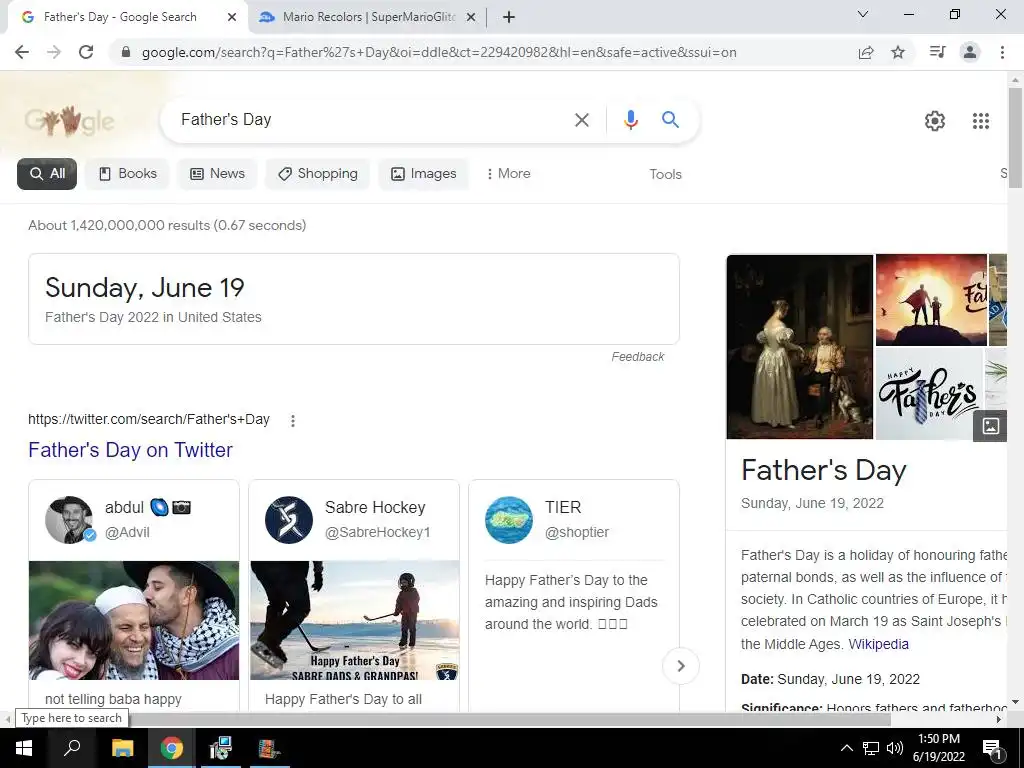
Task: Open the Chrome three-dot menu
Action: [1002, 52]
